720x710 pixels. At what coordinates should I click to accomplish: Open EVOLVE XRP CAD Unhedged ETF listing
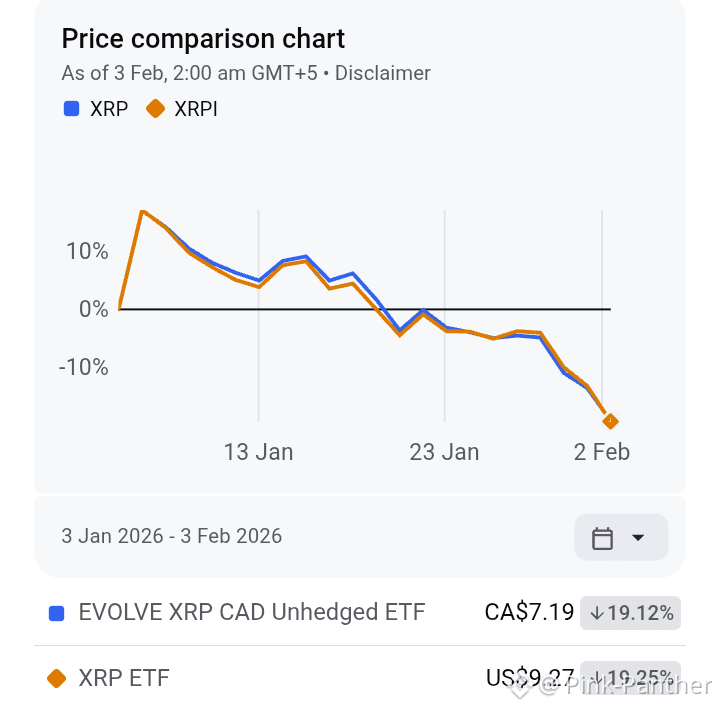(x=252, y=612)
